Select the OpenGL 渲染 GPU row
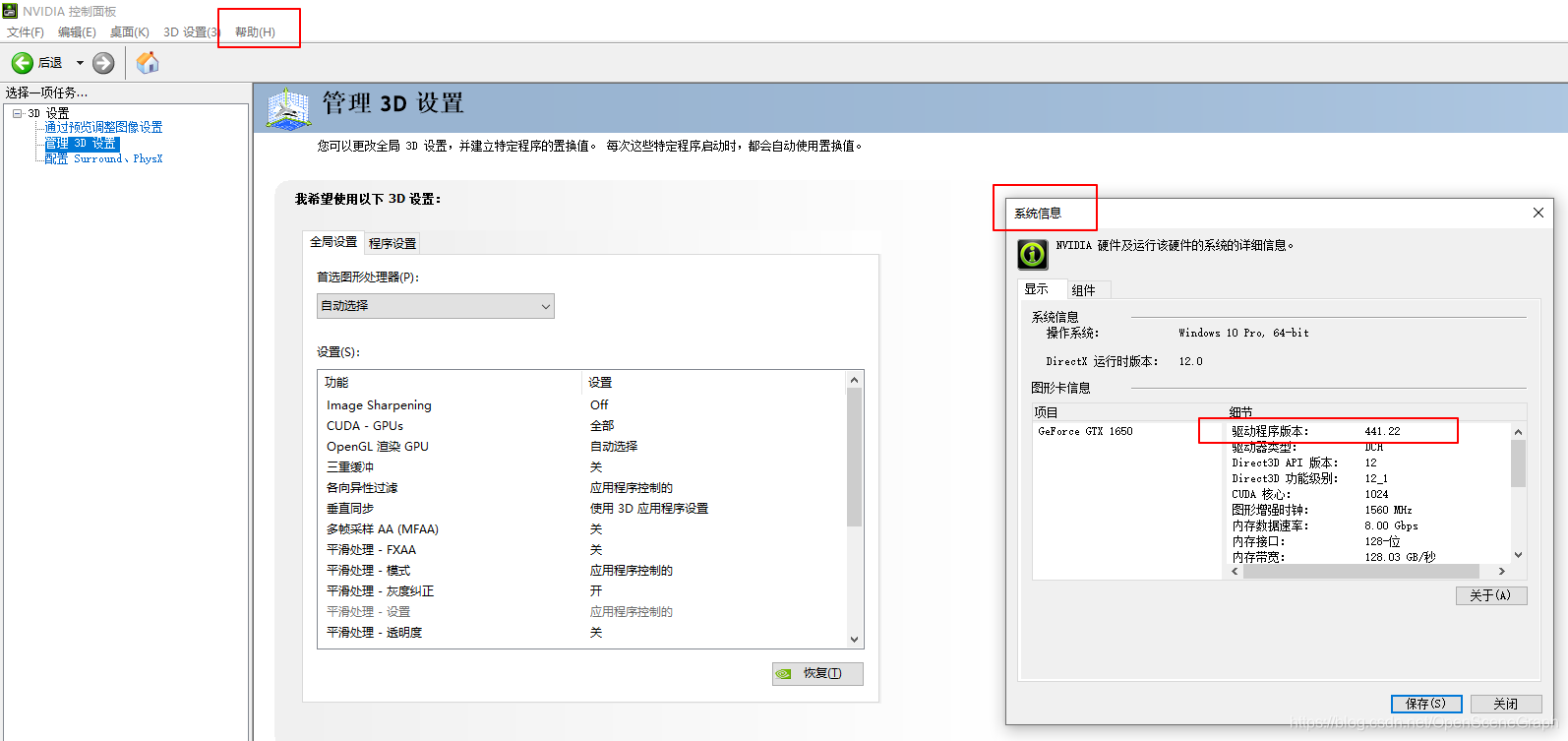The width and height of the screenshot is (1568, 741). pyautogui.click(x=581, y=447)
